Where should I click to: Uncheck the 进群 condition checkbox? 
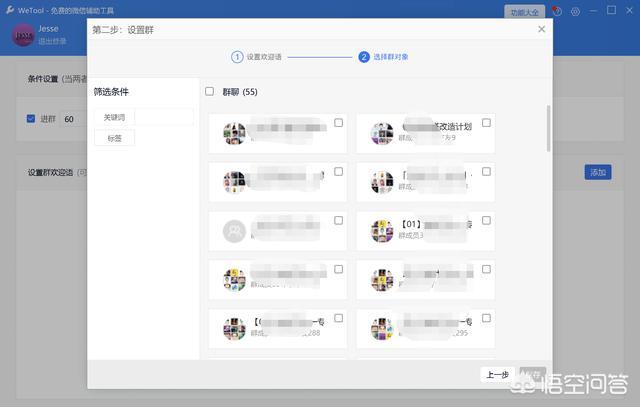[31, 119]
